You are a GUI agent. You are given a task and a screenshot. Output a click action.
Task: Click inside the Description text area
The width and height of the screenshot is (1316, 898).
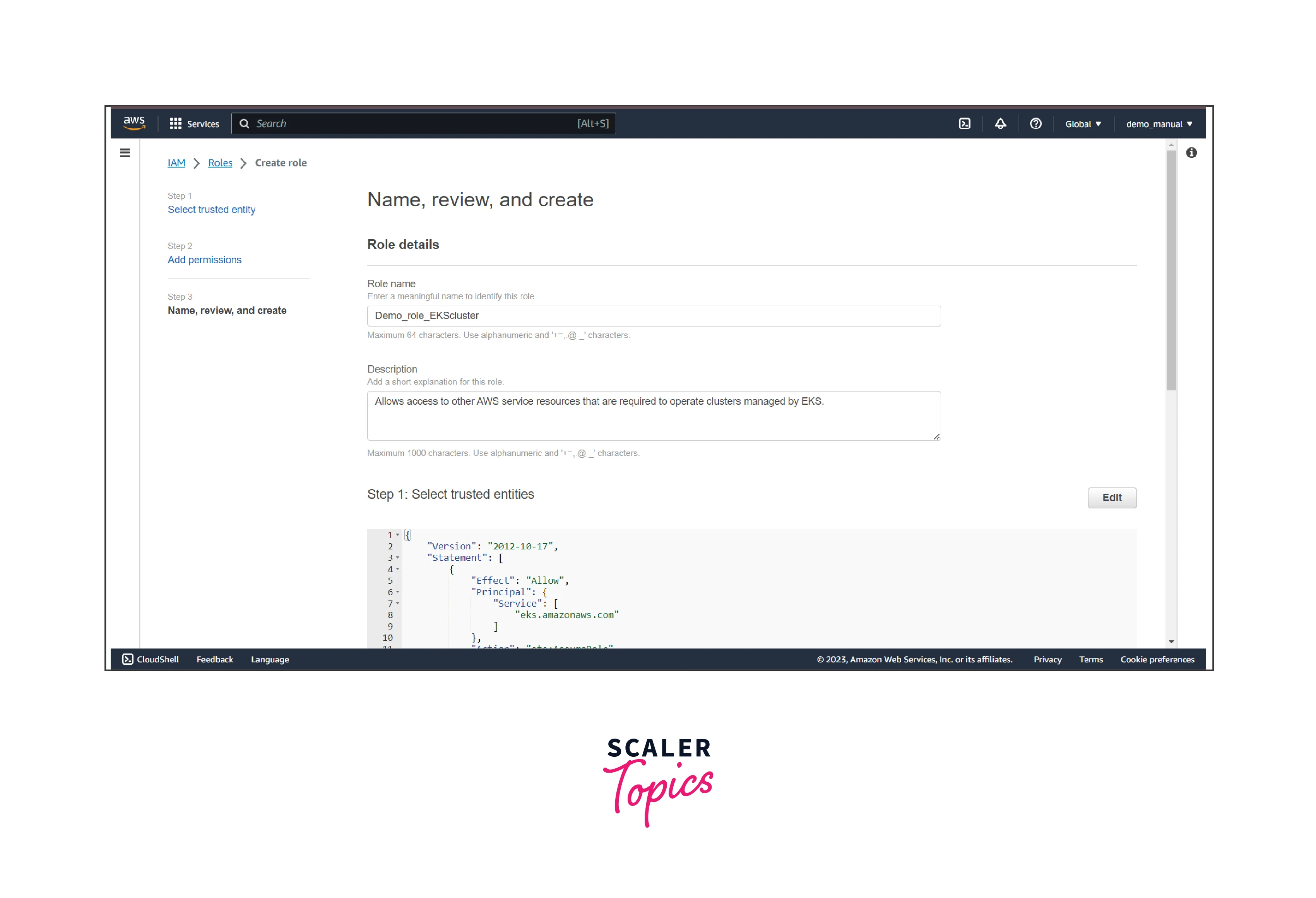(654, 416)
